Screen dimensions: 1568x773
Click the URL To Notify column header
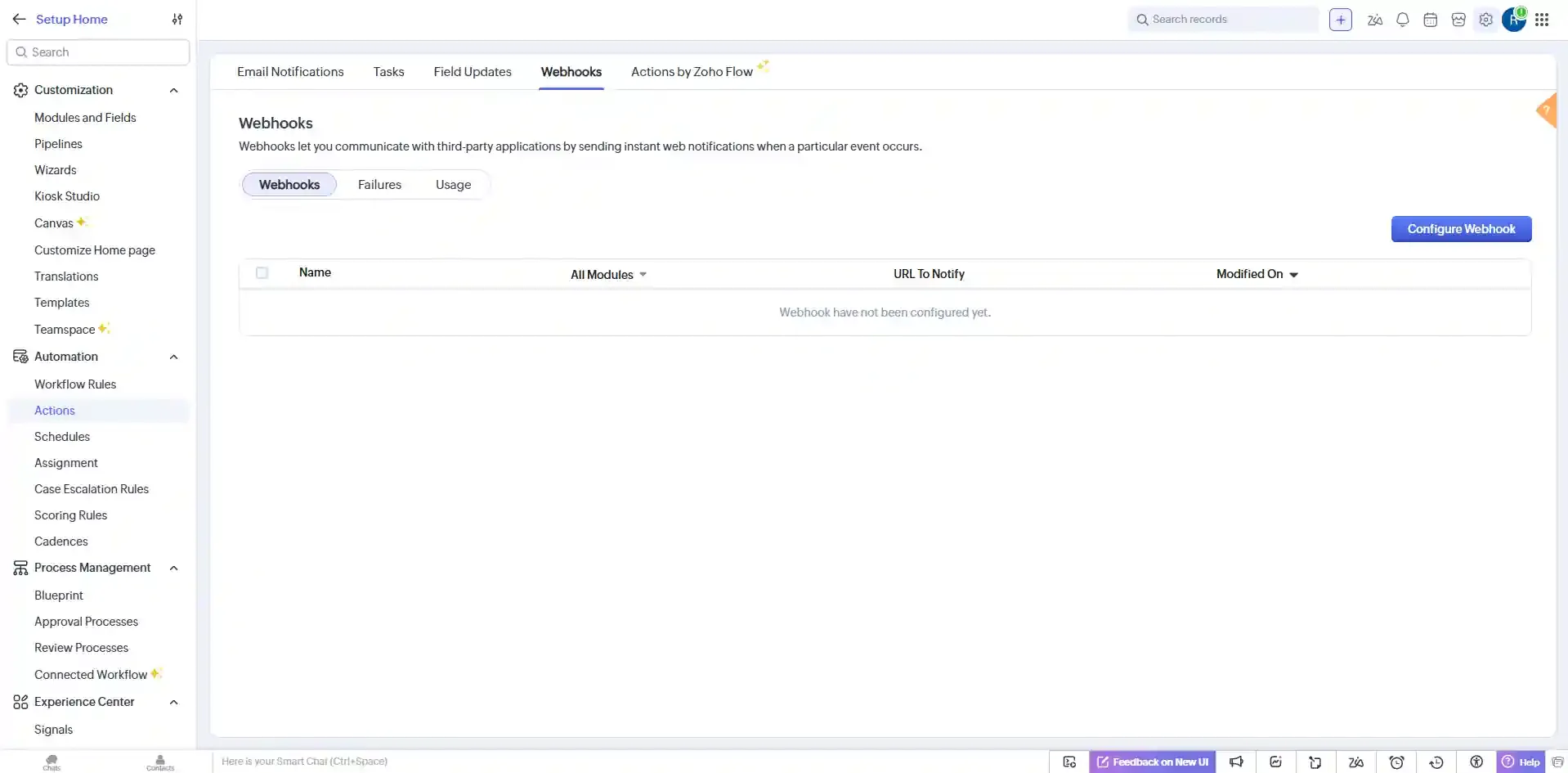pyautogui.click(x=929, y=274)
